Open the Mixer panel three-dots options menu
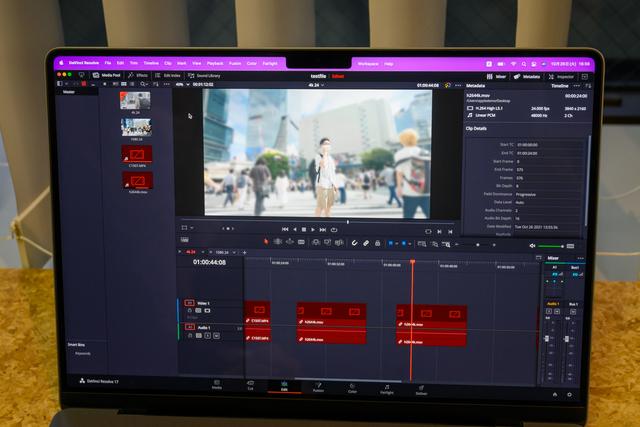Image resolution: width=640 pixels, height=427 pixels. point(580,258)
